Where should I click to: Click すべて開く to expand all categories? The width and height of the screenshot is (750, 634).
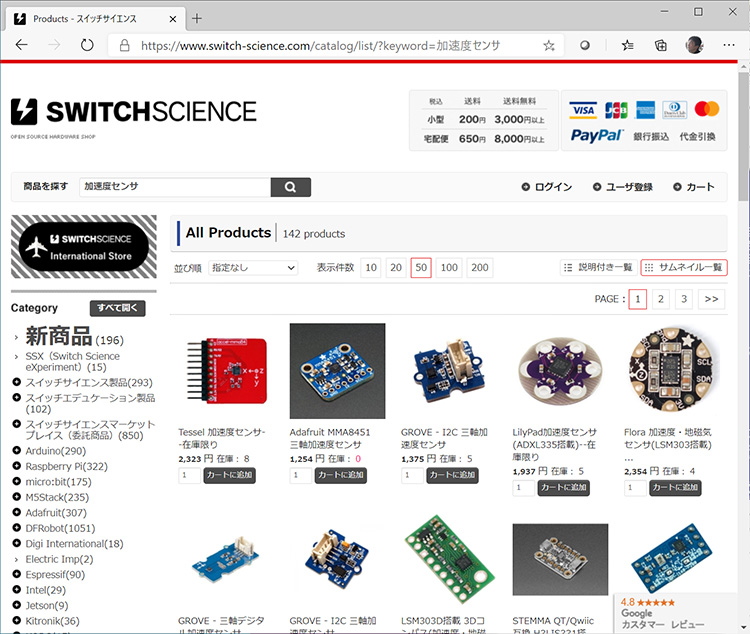pyautogui.click(x=117, y=308)
